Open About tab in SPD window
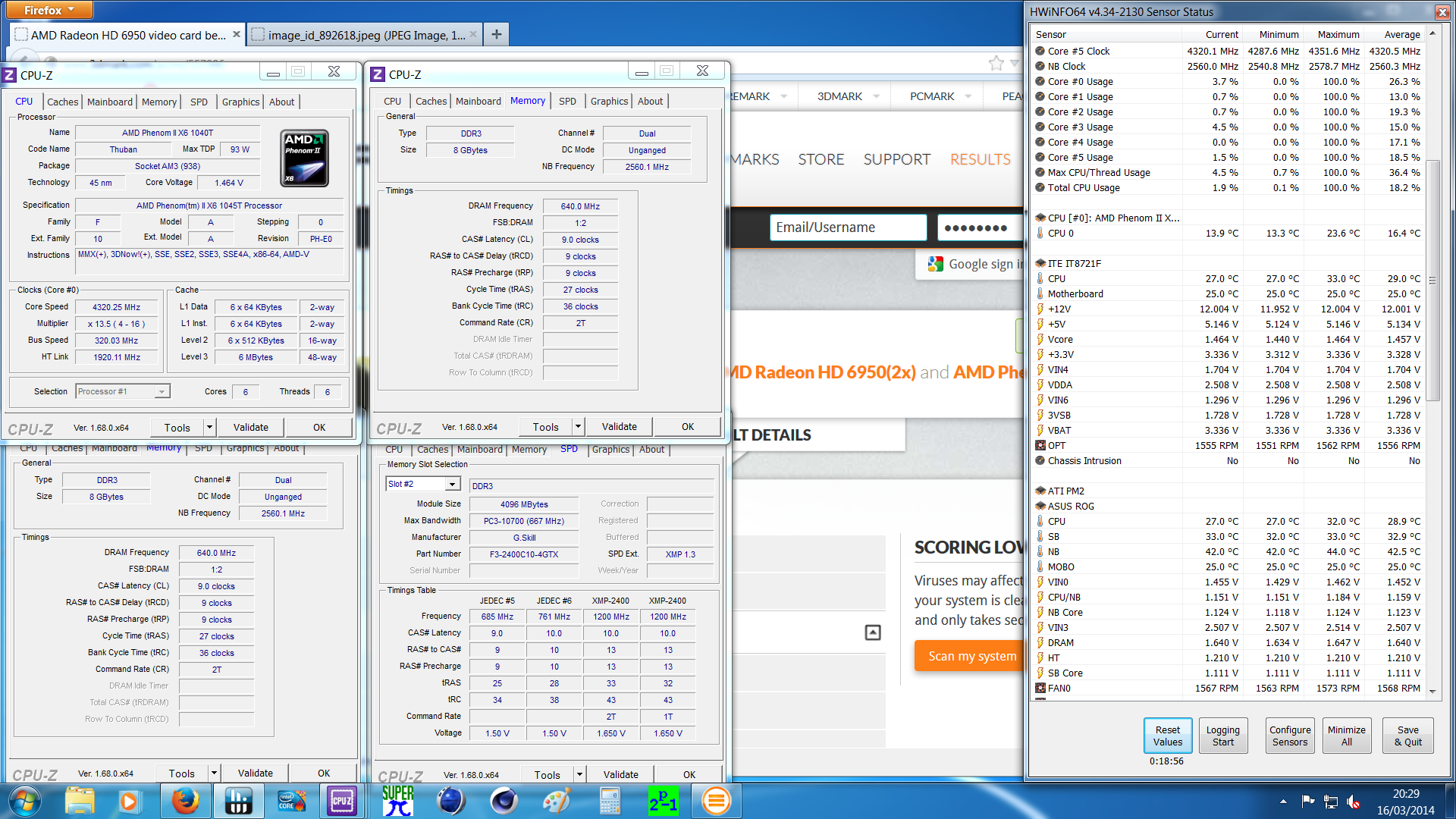This screenshot has width=1456, height=819. (651, 449)
